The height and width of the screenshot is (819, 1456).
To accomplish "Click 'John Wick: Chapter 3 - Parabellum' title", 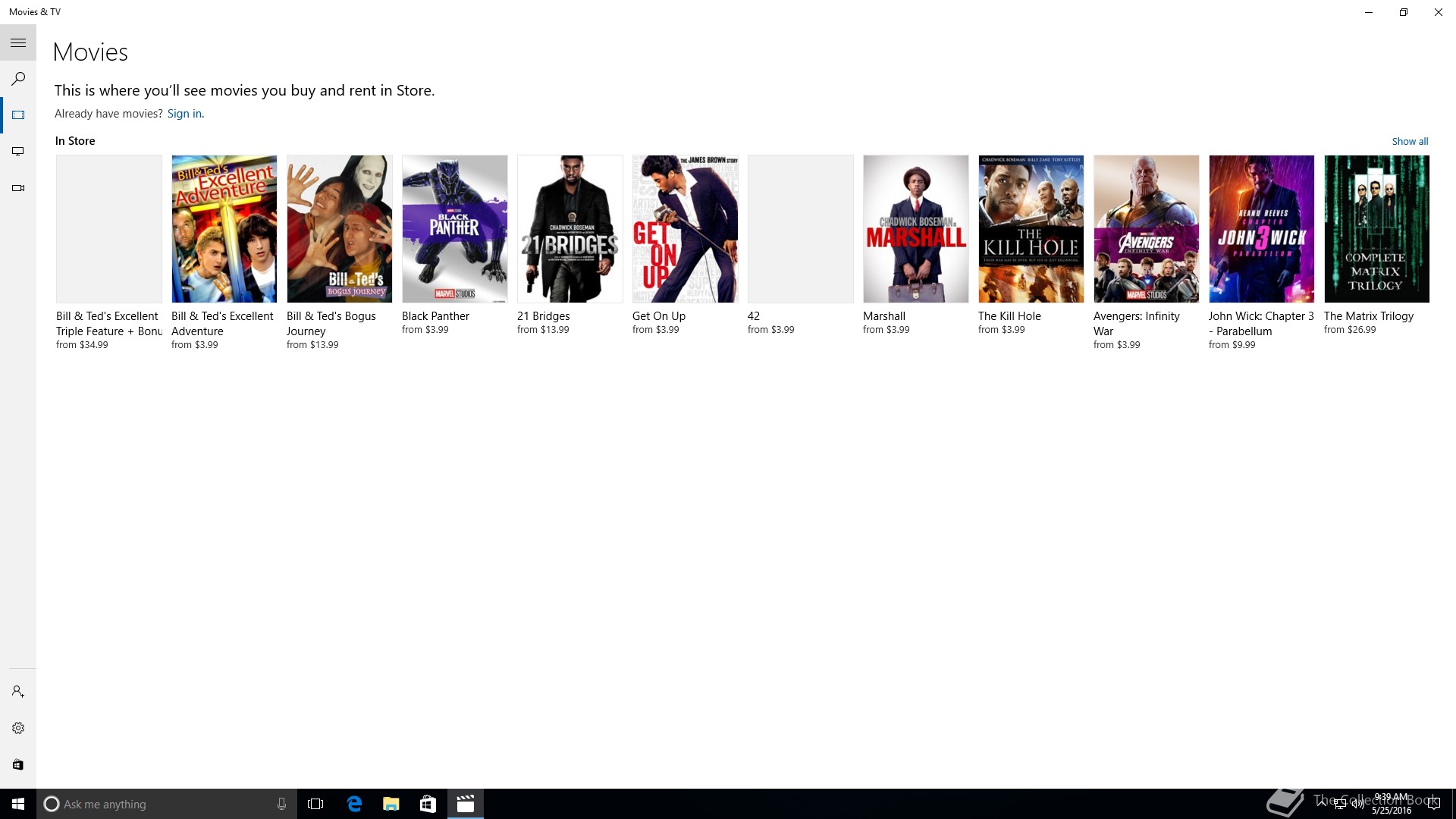I will tap(1261, 324).
